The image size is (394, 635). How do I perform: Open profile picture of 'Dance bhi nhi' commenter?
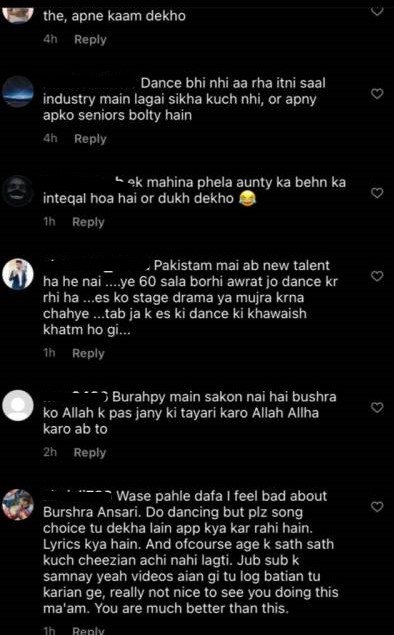coord(18,92)
